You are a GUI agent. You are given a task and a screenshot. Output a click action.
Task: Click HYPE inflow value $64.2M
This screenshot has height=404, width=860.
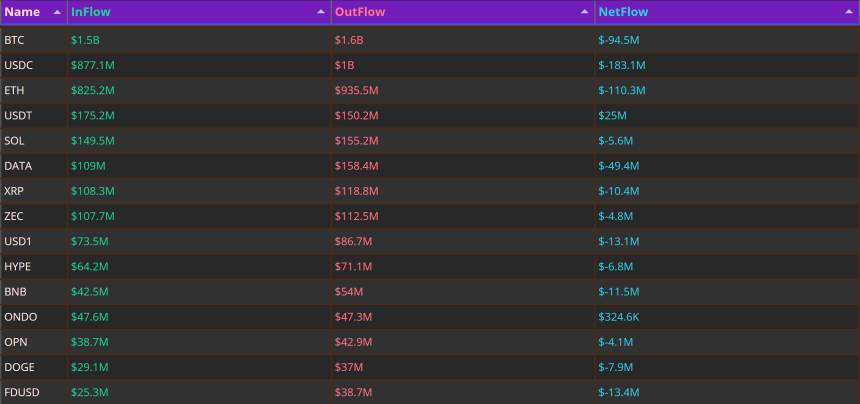[x=89, y=267]
